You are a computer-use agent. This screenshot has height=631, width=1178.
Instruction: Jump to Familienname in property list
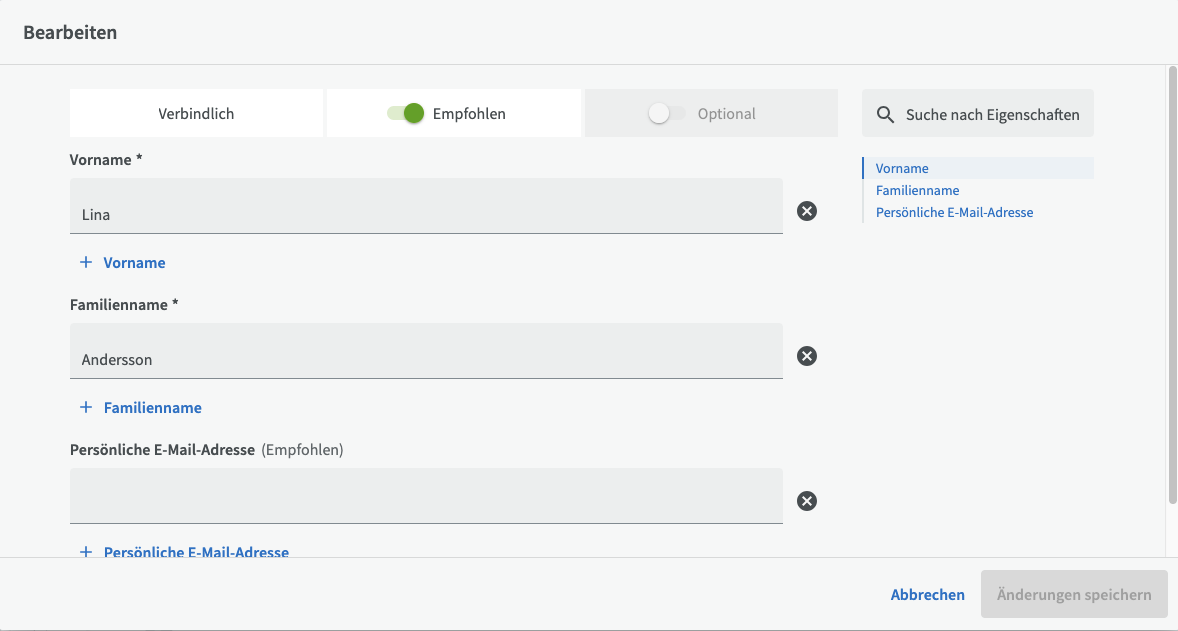point(917,191)
